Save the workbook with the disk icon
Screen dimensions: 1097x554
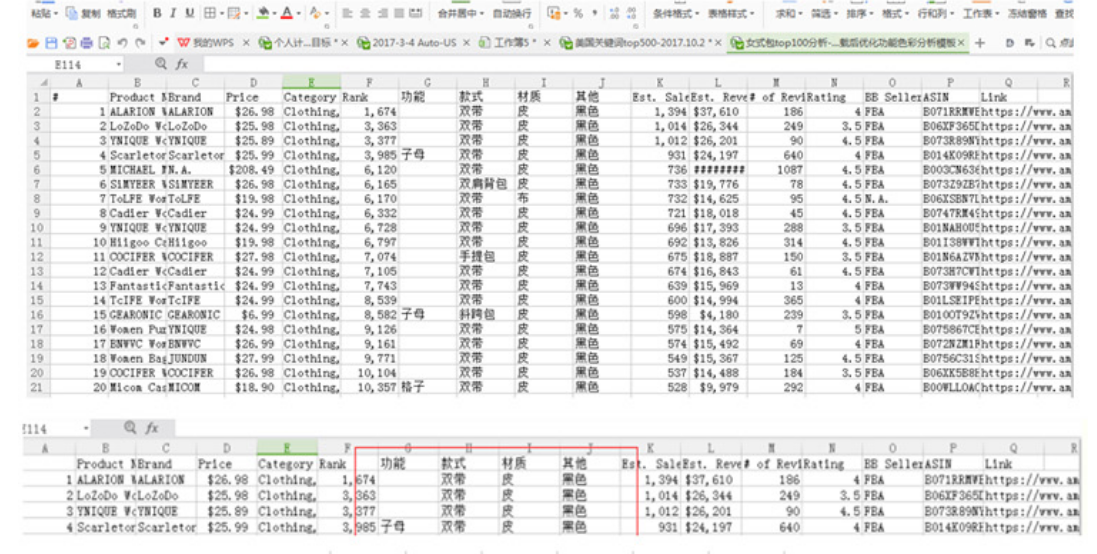click(x=51, y=43)
